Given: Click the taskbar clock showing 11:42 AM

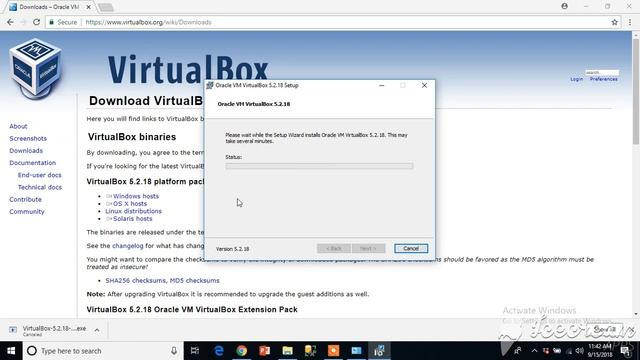Looking at the screenshot, I should [600, 351].
